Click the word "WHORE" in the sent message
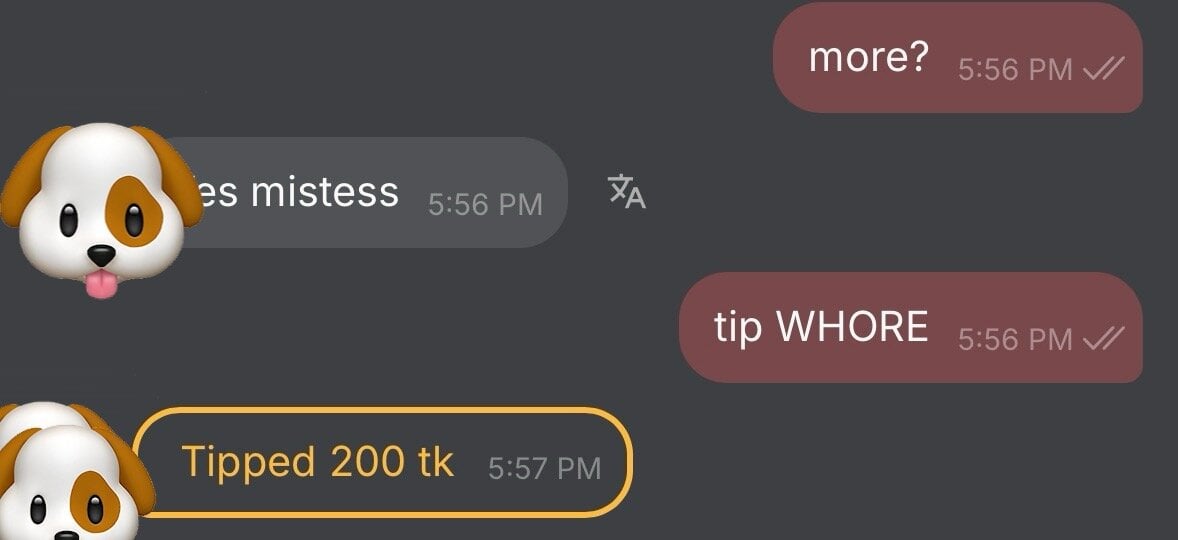 (852, 327)
